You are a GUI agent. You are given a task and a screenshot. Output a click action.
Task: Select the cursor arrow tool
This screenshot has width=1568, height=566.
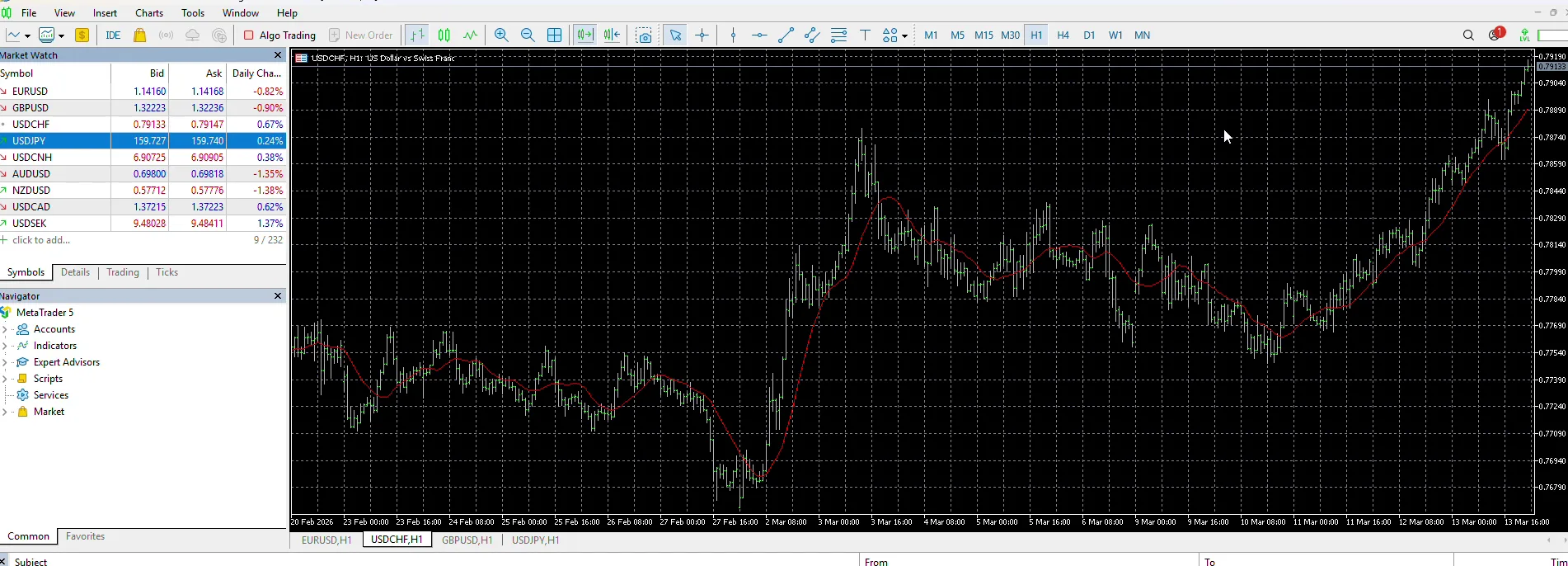point(675,35)
